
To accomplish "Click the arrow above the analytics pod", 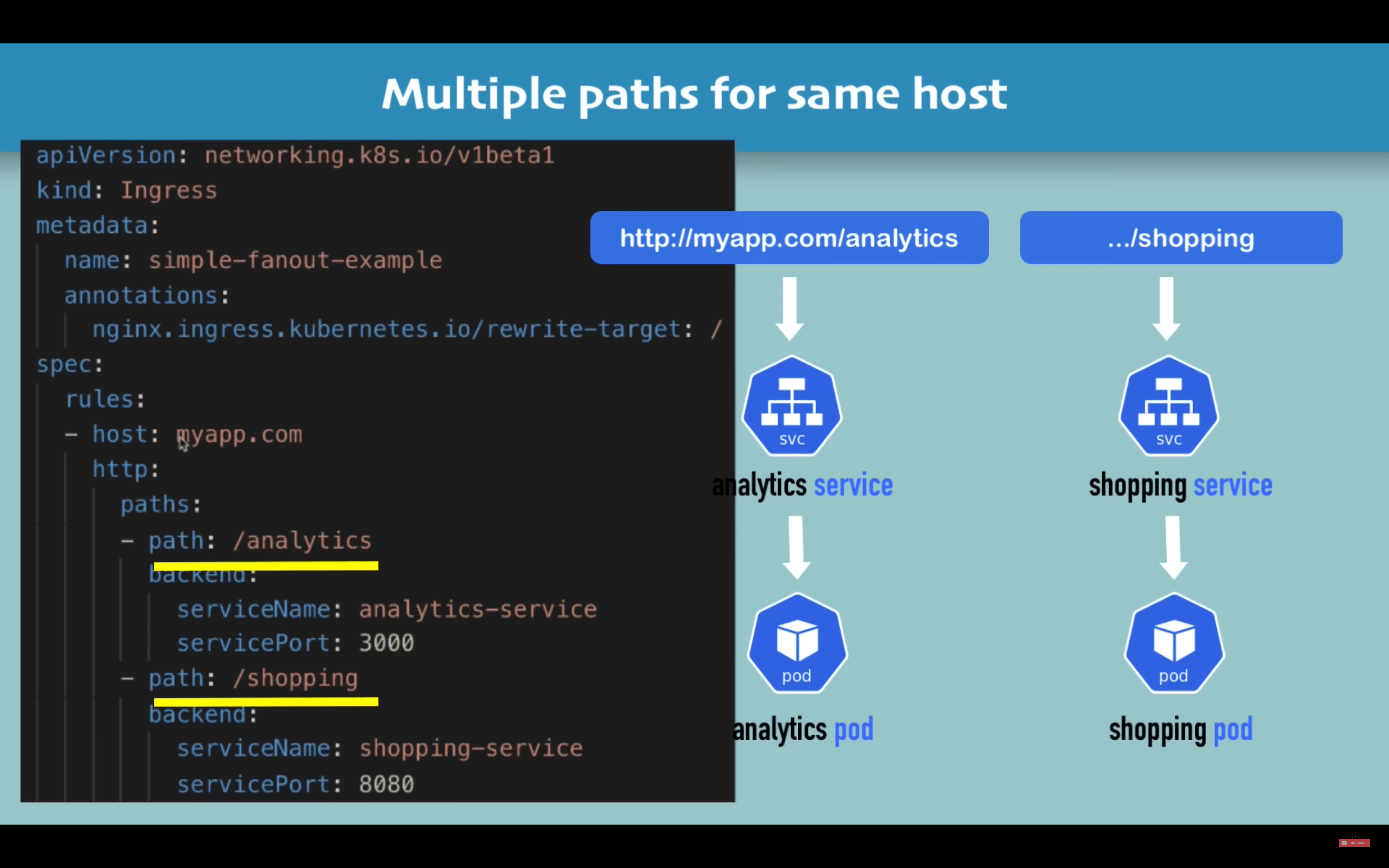I will (795, 547).
